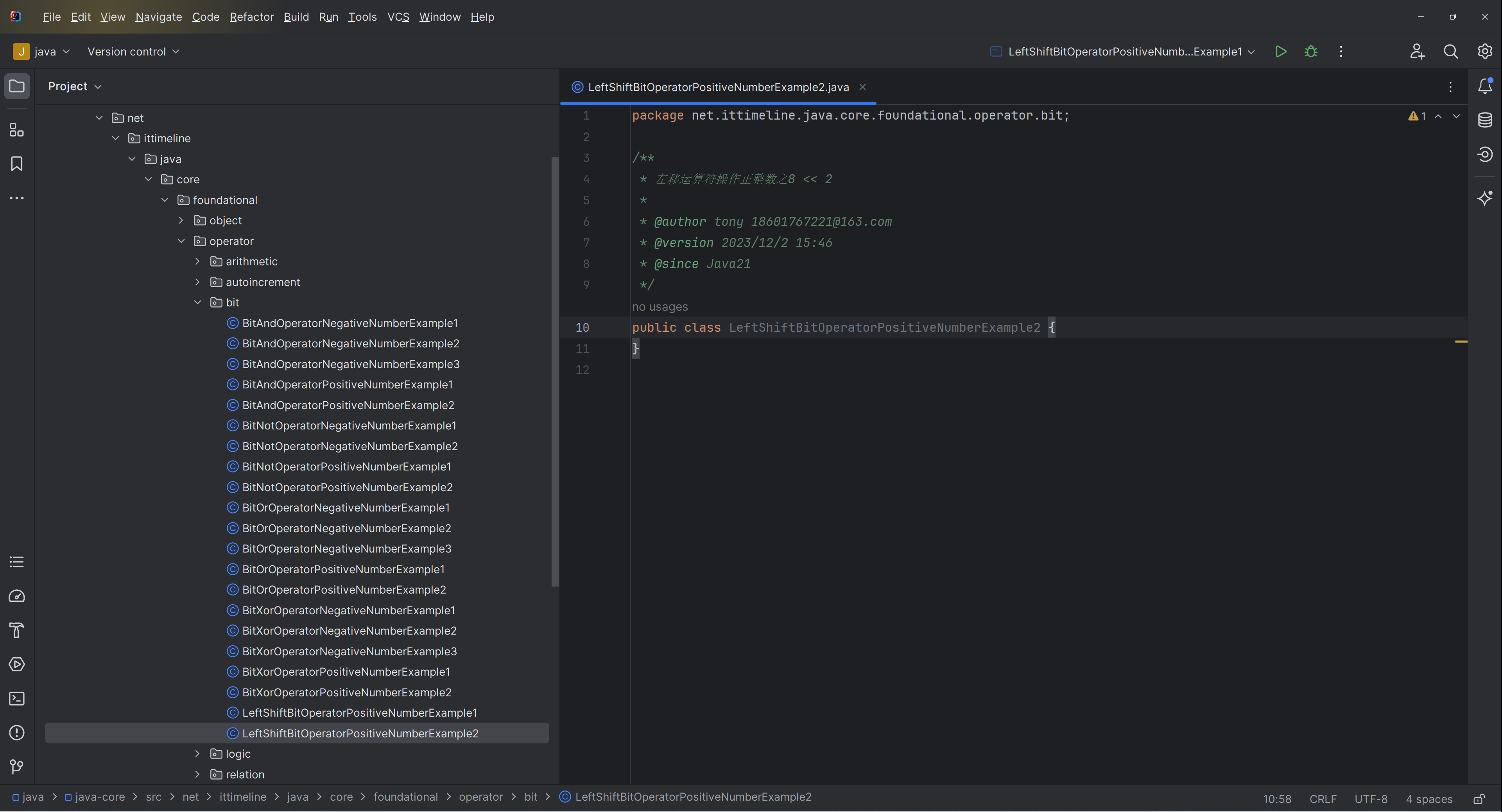The height and width of the screenshot is (812, 1502).
Task: Open Code With Me add-user icon
Action: tap(1418, 51)
